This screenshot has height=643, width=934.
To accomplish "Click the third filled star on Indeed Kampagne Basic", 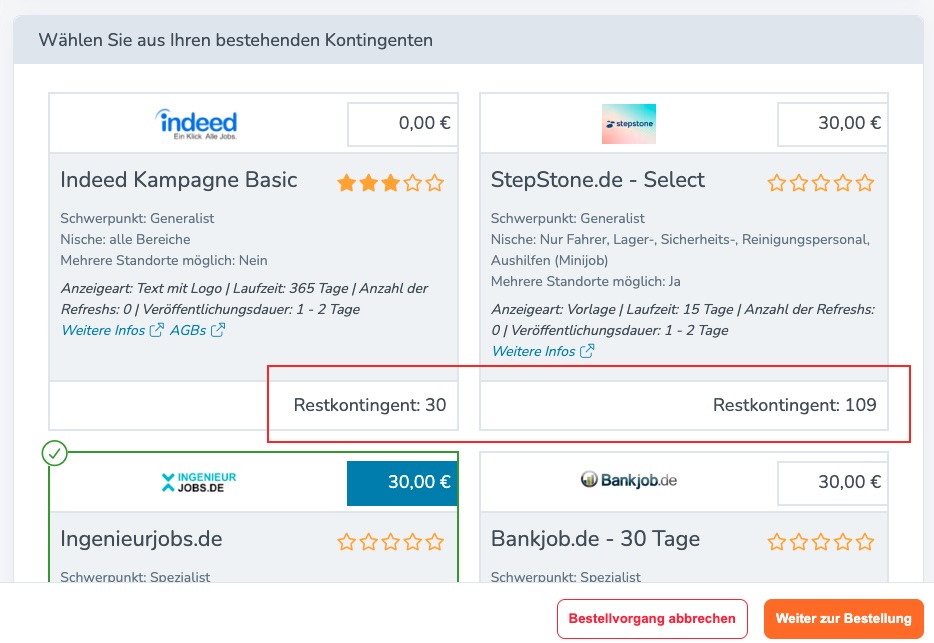I will click(391, 183).
